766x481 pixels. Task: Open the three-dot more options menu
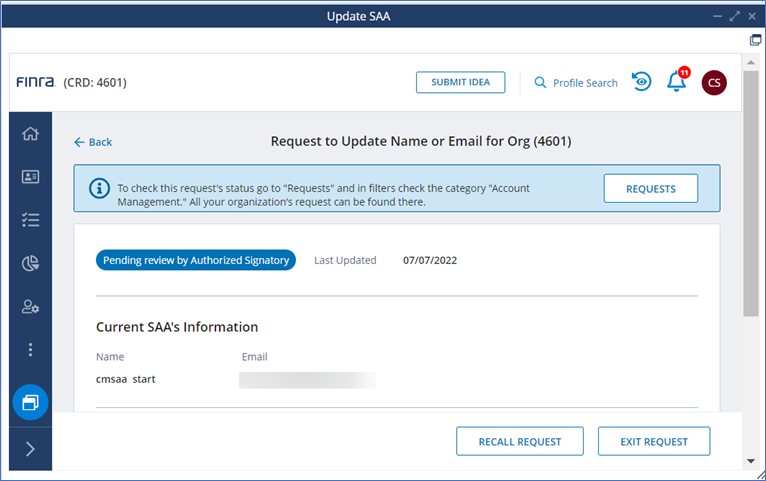[30, 350]
